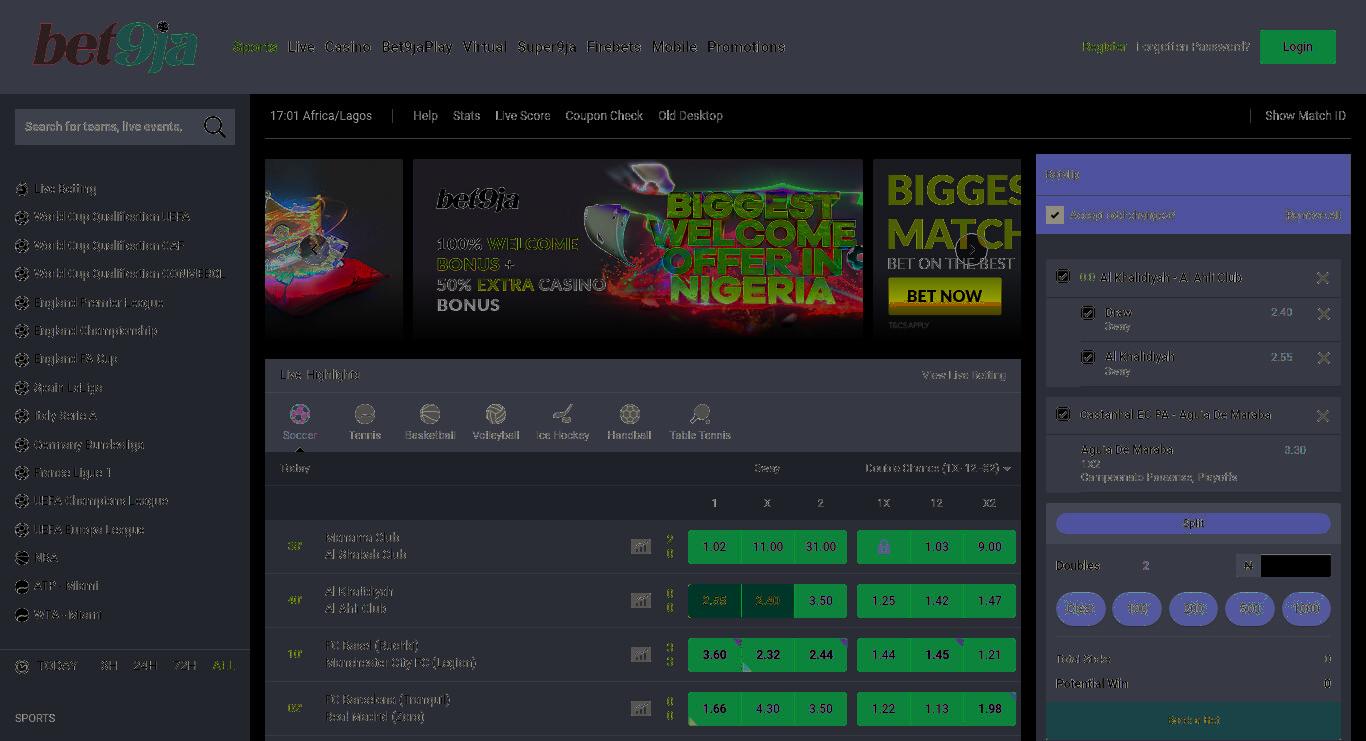
Task: Click the green Login button
Action: (1297, 47)
